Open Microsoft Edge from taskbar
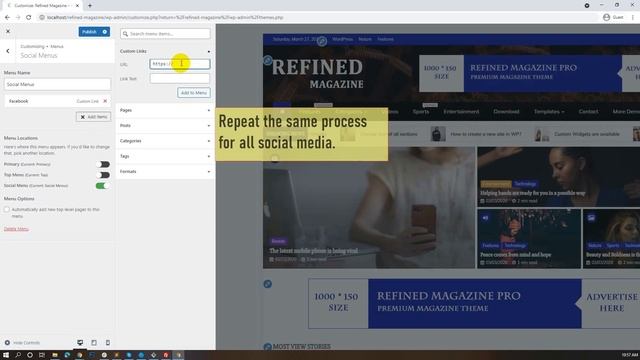Viewport: 640px width, 360px height. coord(67,355)
